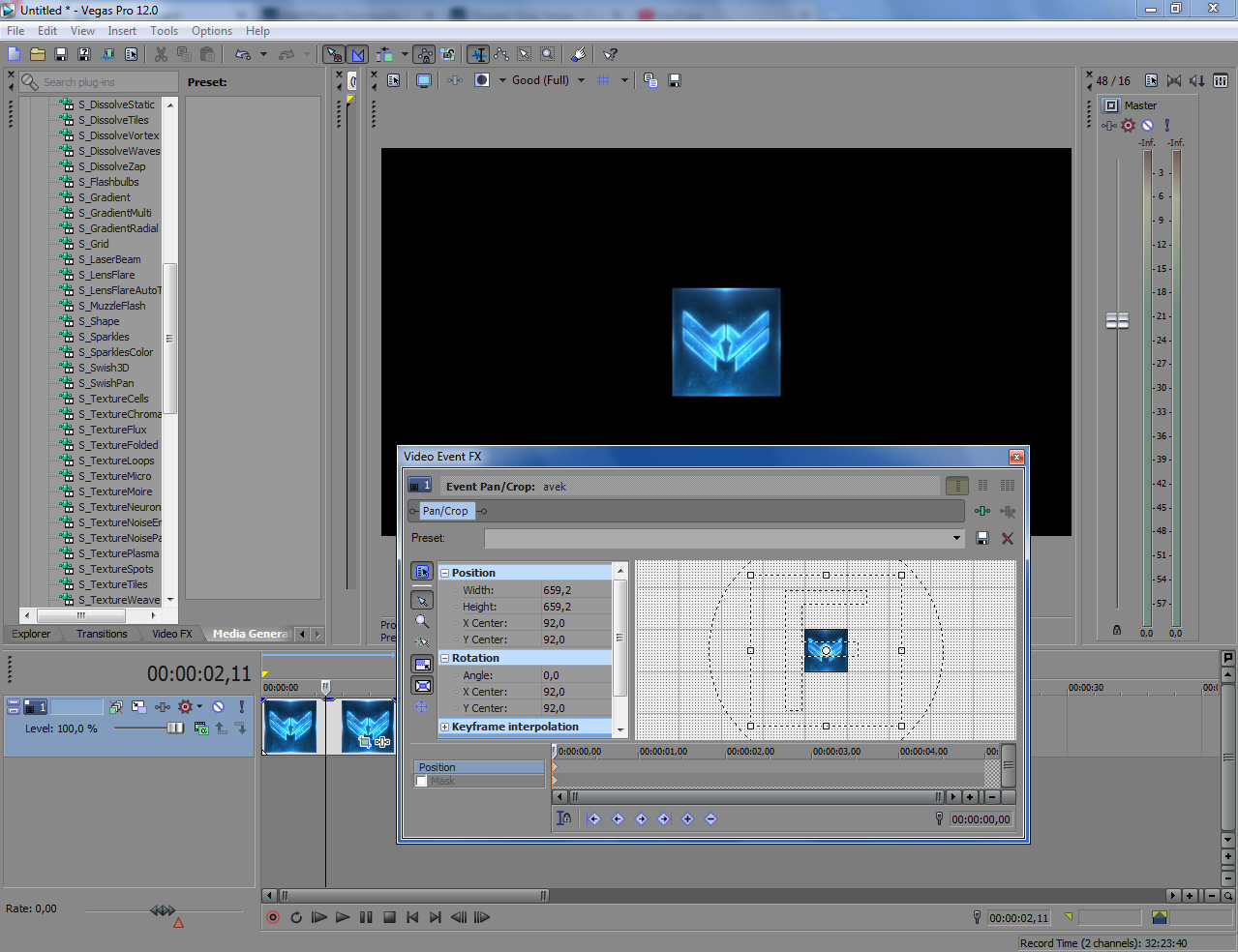Screen dimensions: 1238x952
Task: Open the Undo history dropdown arrow
Action: point(263,54)
